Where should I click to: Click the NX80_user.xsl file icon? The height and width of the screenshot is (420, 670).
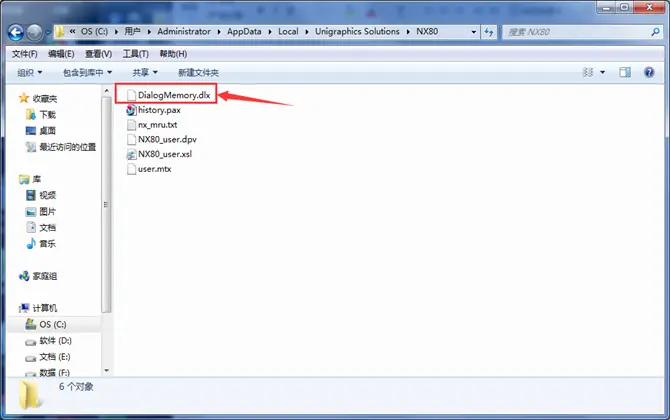point(131,154)
